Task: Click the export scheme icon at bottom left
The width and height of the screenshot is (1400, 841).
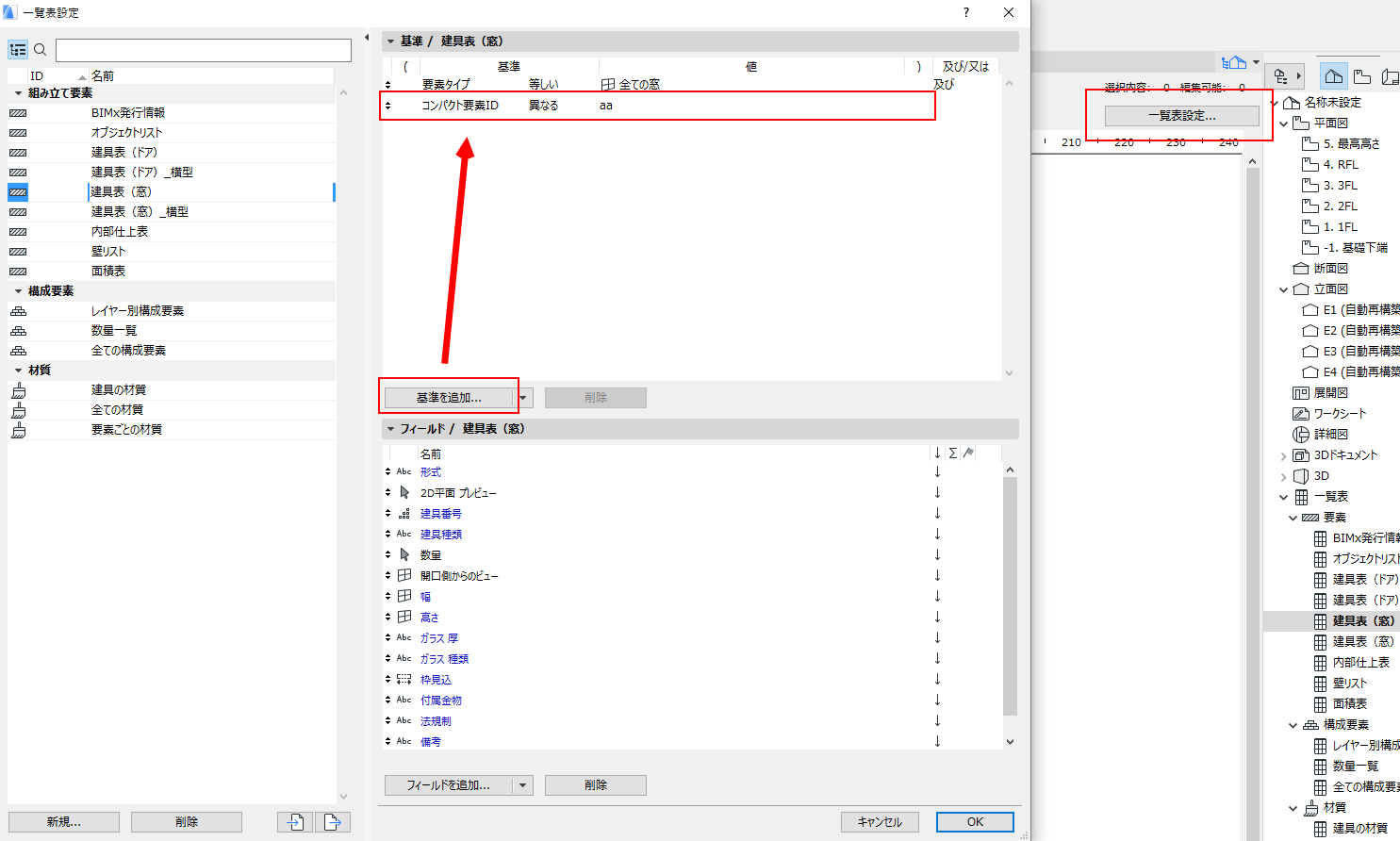Action: point(333,822)
